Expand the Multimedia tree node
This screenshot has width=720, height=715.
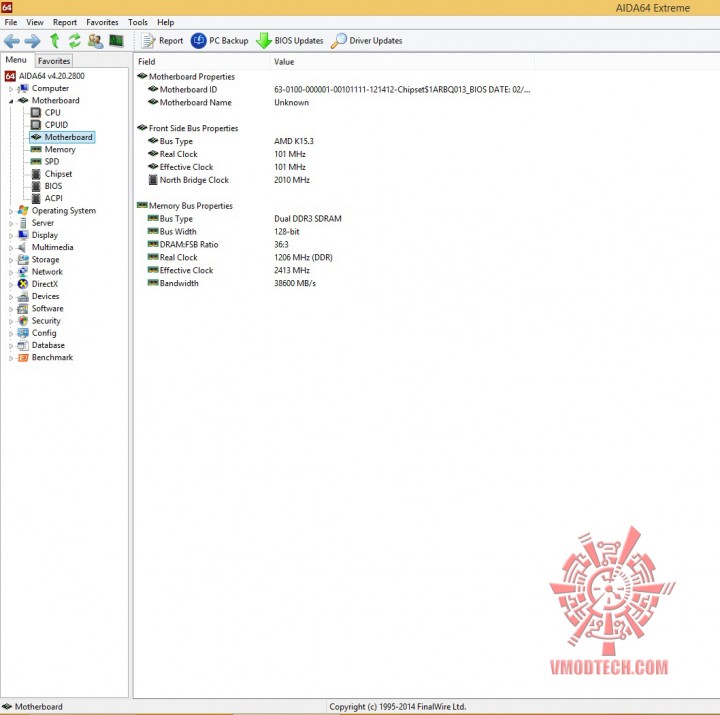11,248
